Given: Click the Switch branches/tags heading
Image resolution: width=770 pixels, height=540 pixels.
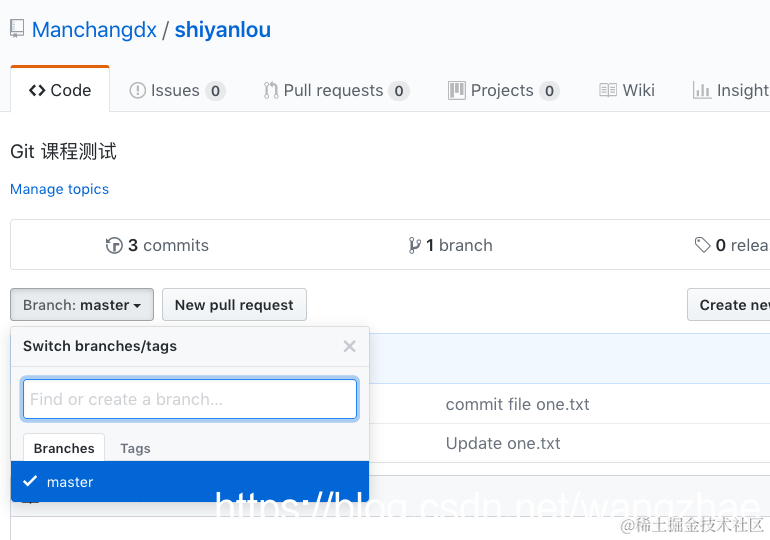Looking at the screenshot, I should tap(100, 346).
